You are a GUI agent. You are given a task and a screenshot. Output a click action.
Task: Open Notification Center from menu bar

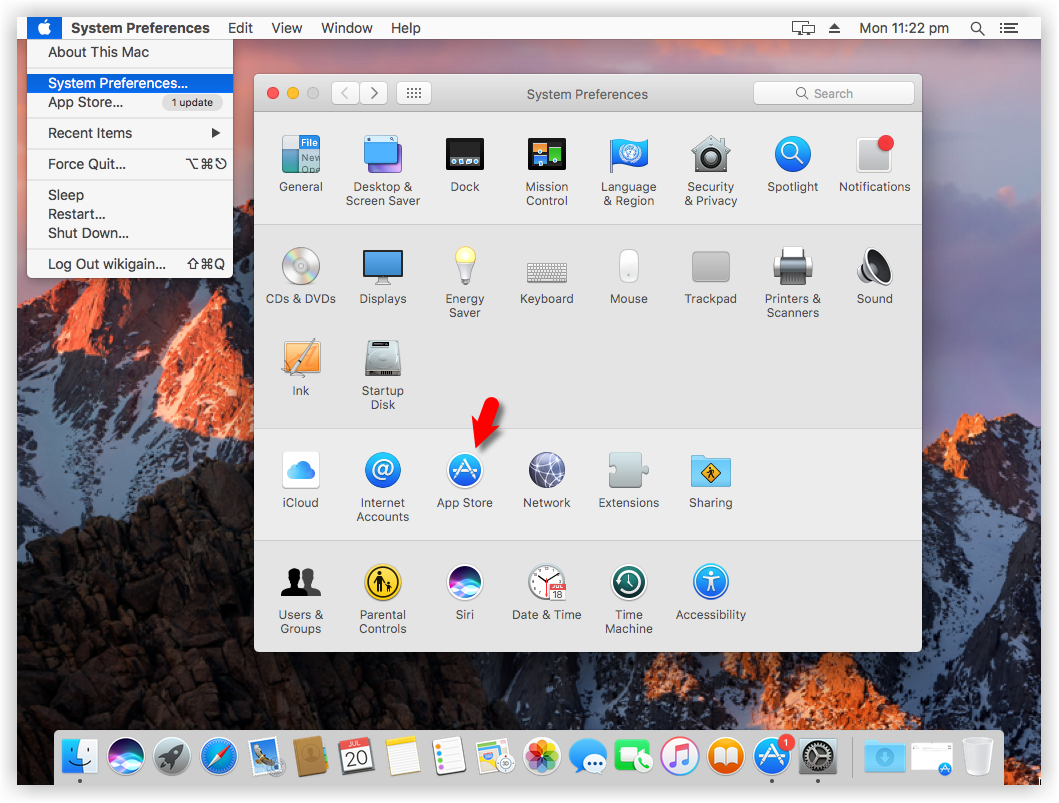click(x=1009, y=28)
